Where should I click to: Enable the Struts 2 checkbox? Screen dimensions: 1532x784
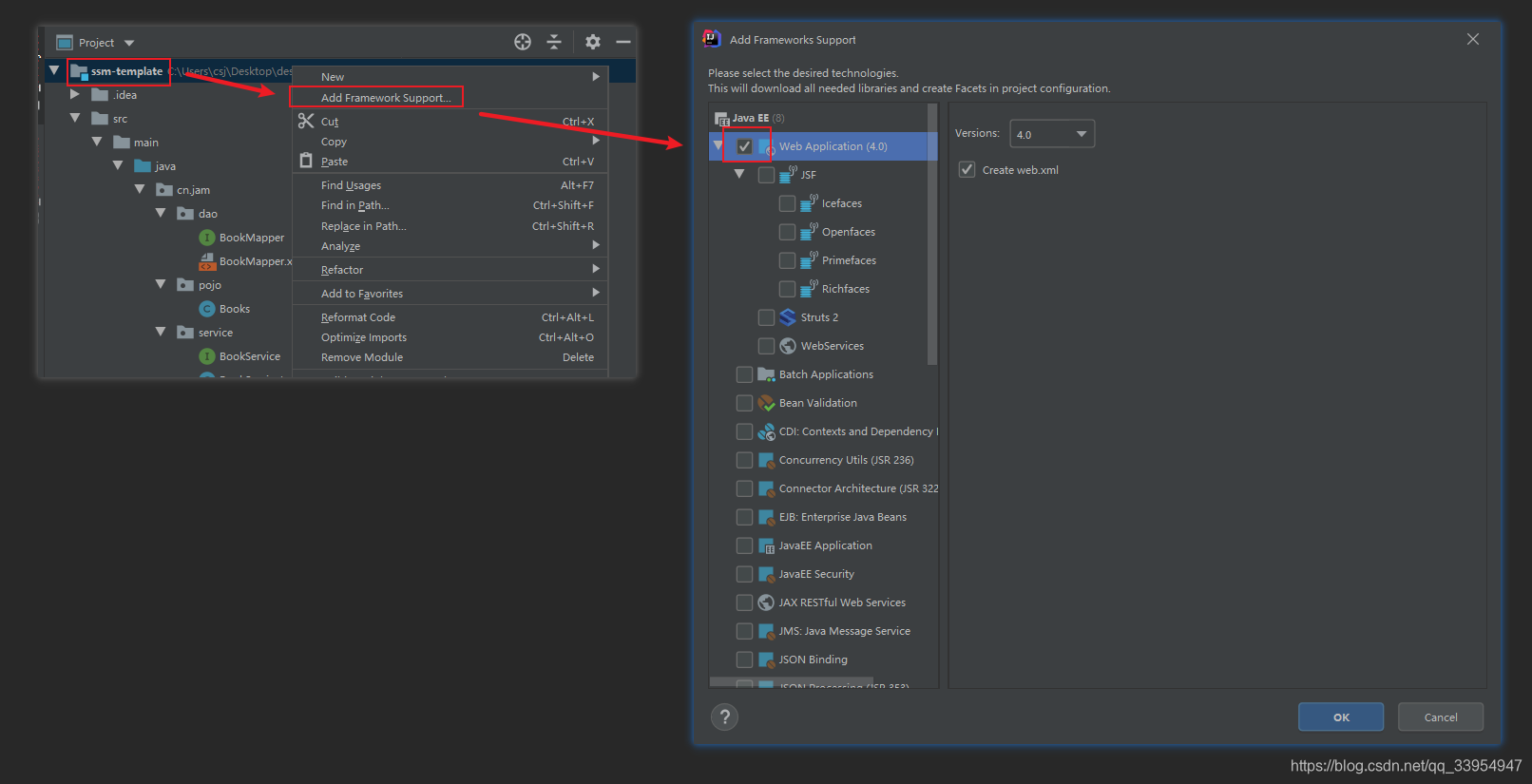(x=766, y=317)
